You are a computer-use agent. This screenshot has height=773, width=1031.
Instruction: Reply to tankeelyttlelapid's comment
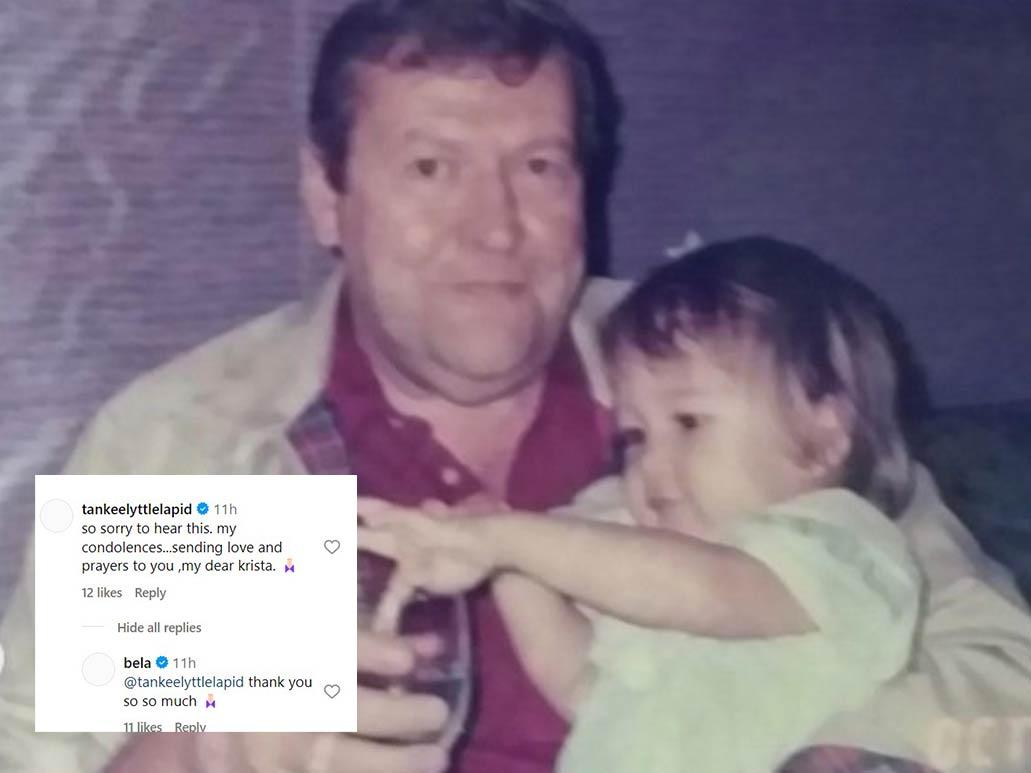151,593
